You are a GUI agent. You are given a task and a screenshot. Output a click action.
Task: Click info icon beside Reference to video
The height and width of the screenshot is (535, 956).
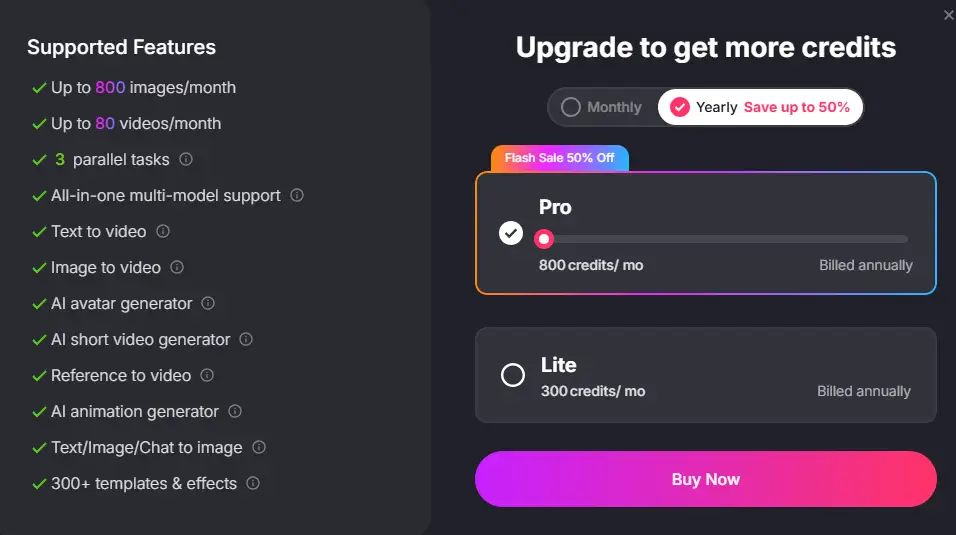(207, 375)
